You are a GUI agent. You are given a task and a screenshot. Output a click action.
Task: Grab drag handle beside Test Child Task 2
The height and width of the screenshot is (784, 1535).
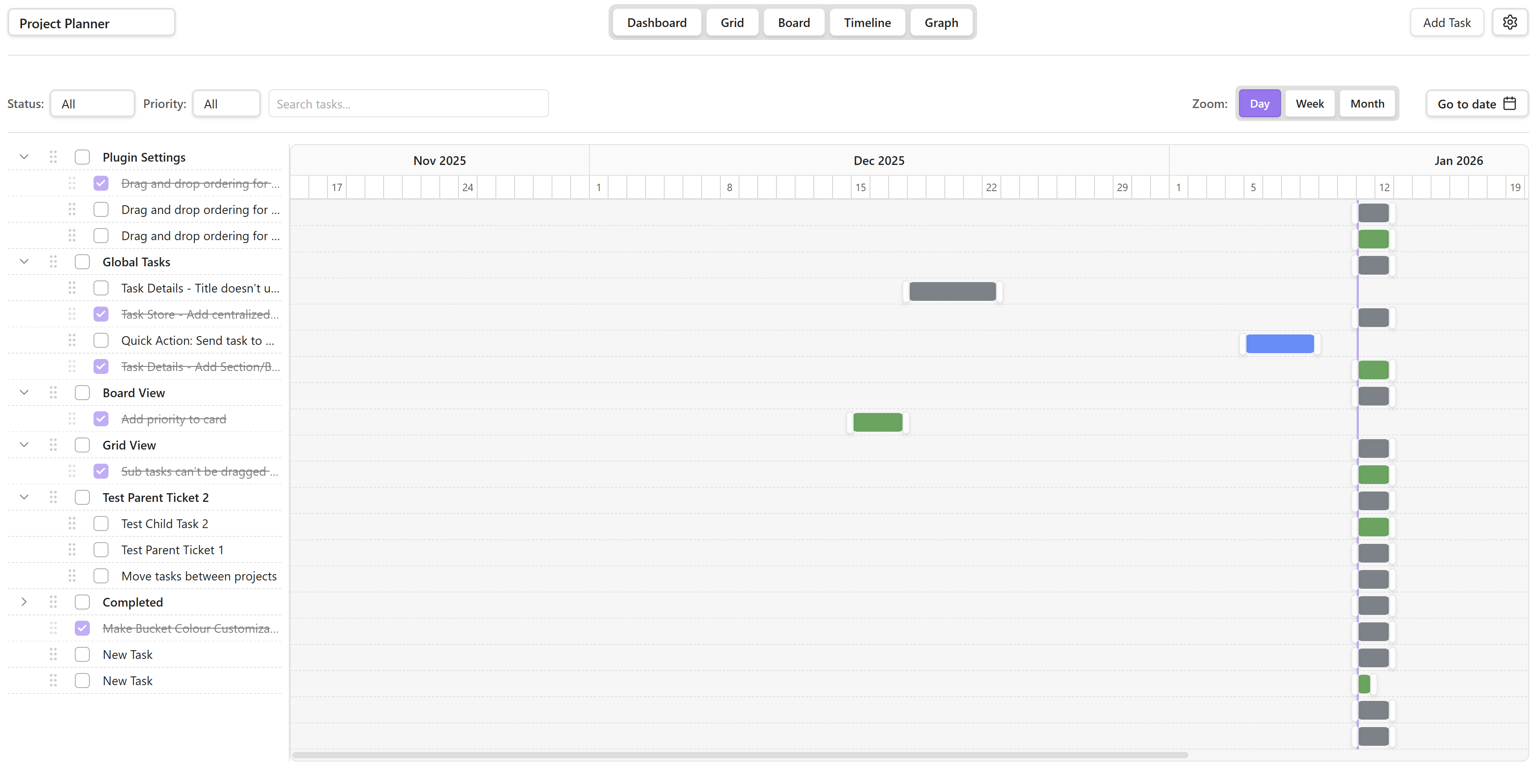click(x=72, y=523)
